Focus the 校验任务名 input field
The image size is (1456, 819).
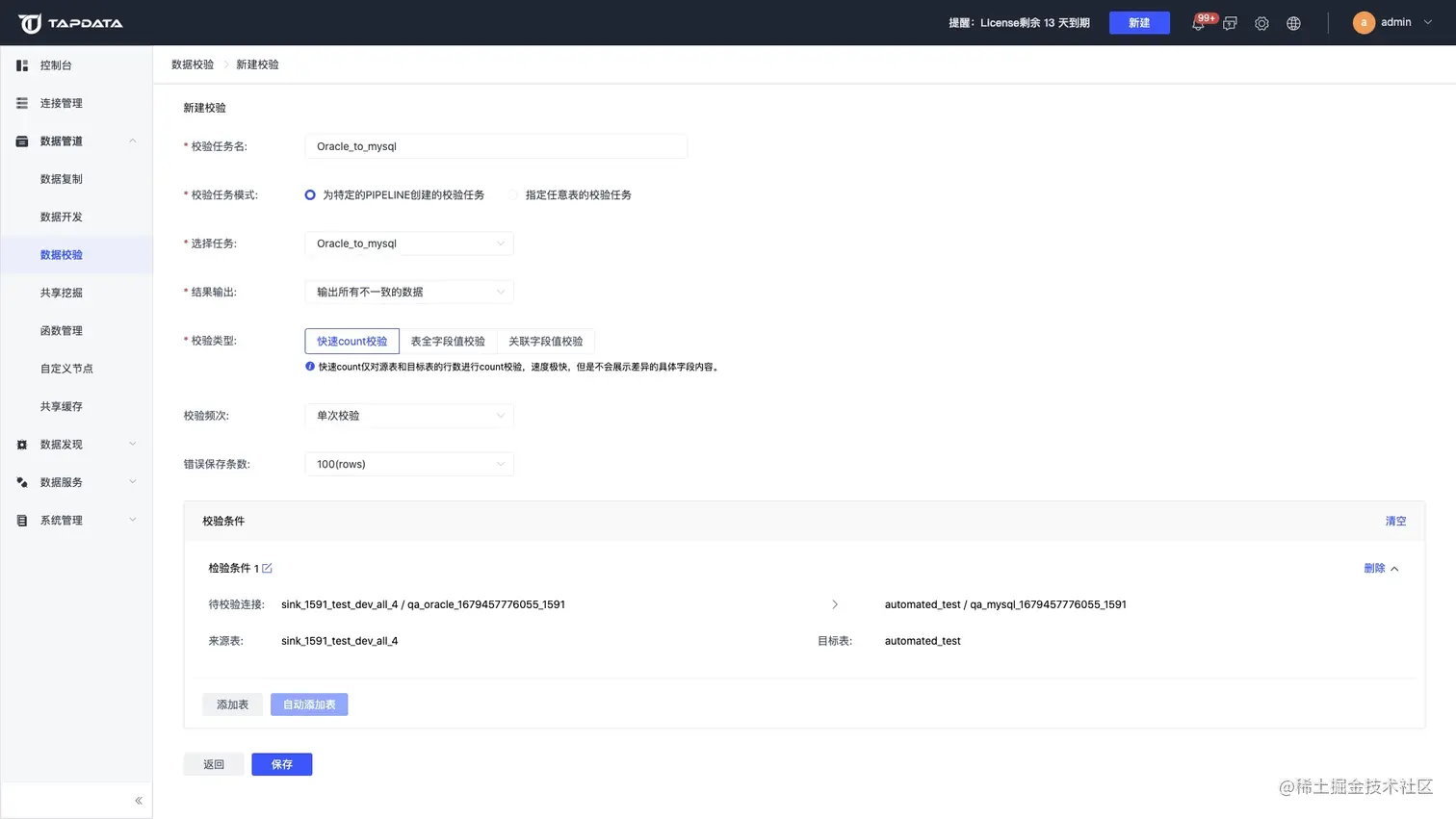(x=496, y=146)
